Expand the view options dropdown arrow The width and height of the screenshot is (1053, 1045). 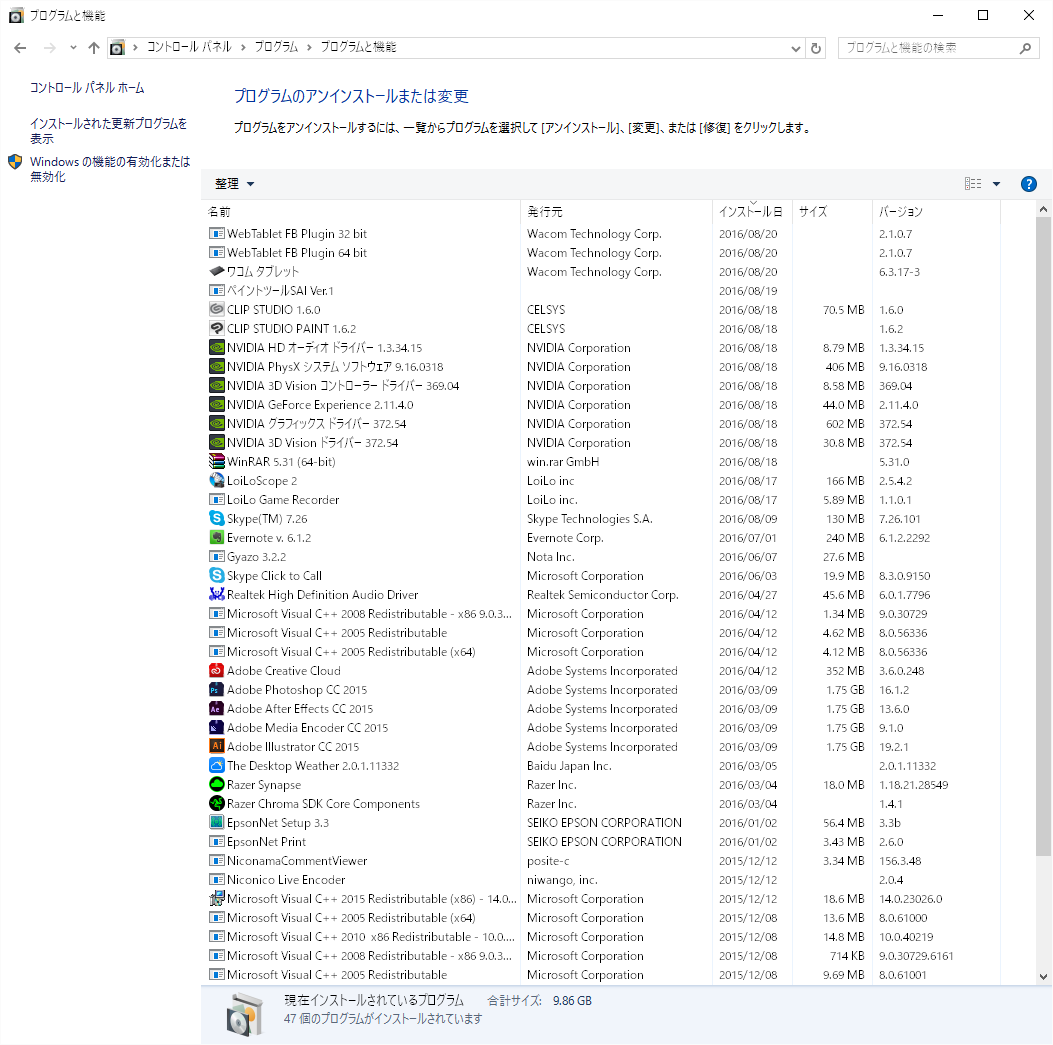click(997, 184)
